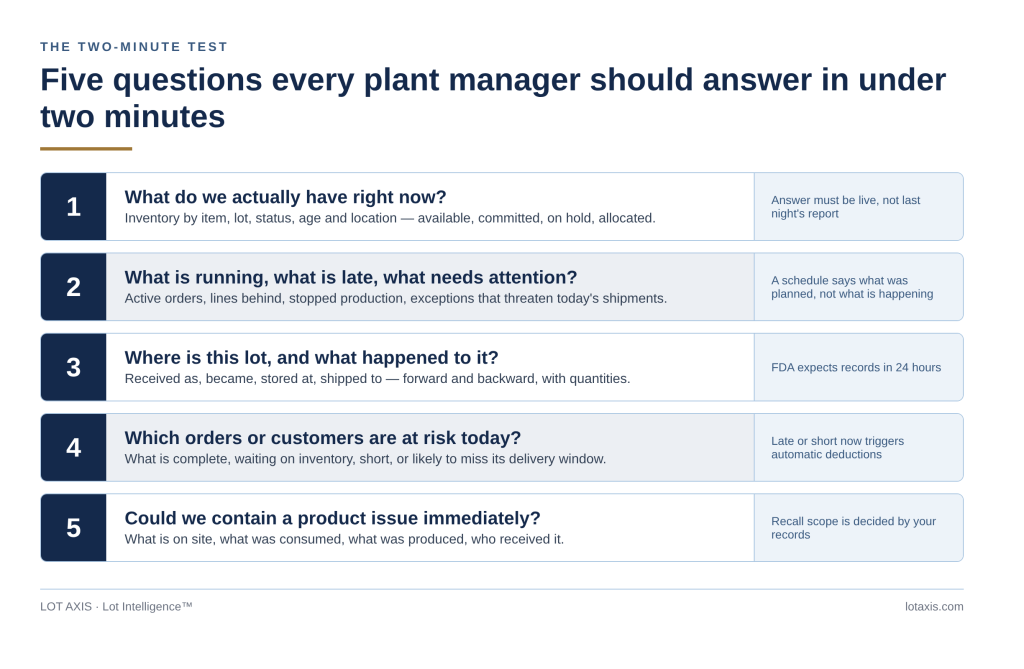Click 'Where is this lot' question heading

(312, 358)
